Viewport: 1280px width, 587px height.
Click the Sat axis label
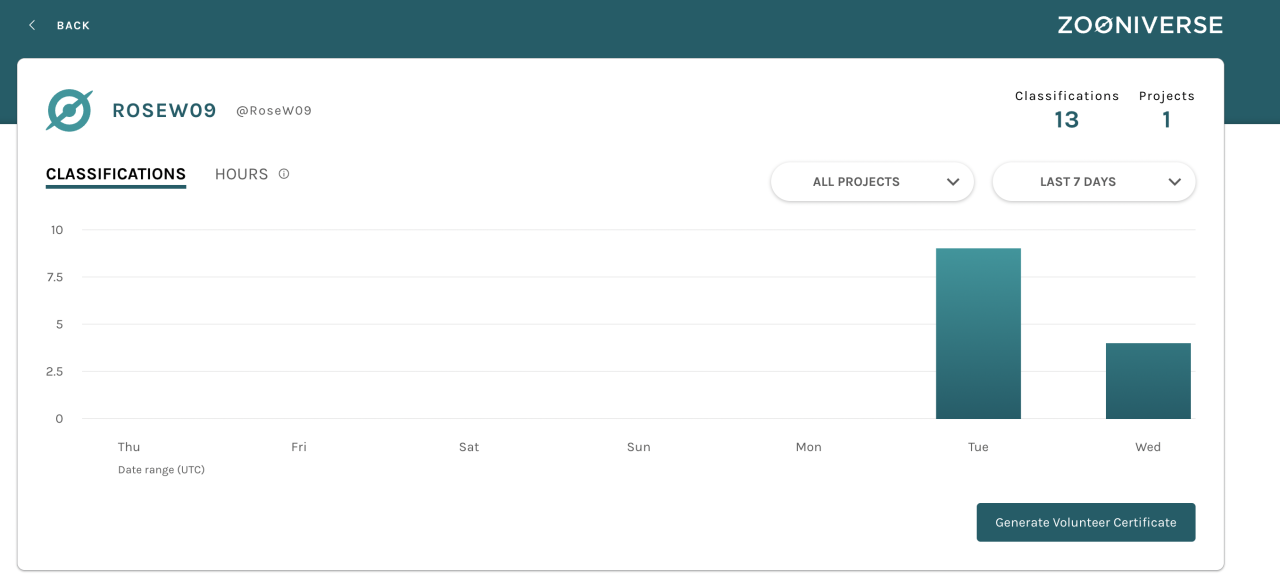469,447
